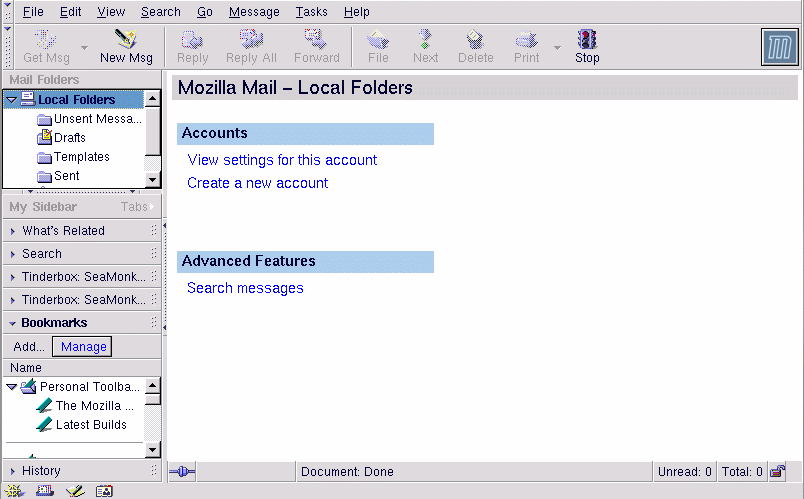This screenshot has height=499, width=804.
Task: Expand the What's Related sidebar panel
Action: pyautogui.click(x=63, y=231)
